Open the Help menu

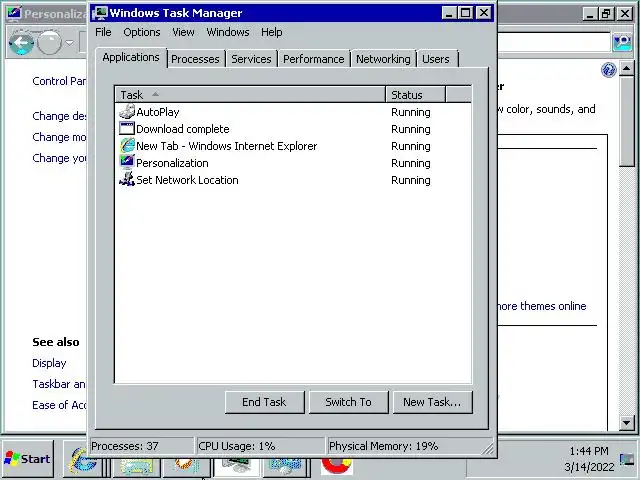coord(271,32)
